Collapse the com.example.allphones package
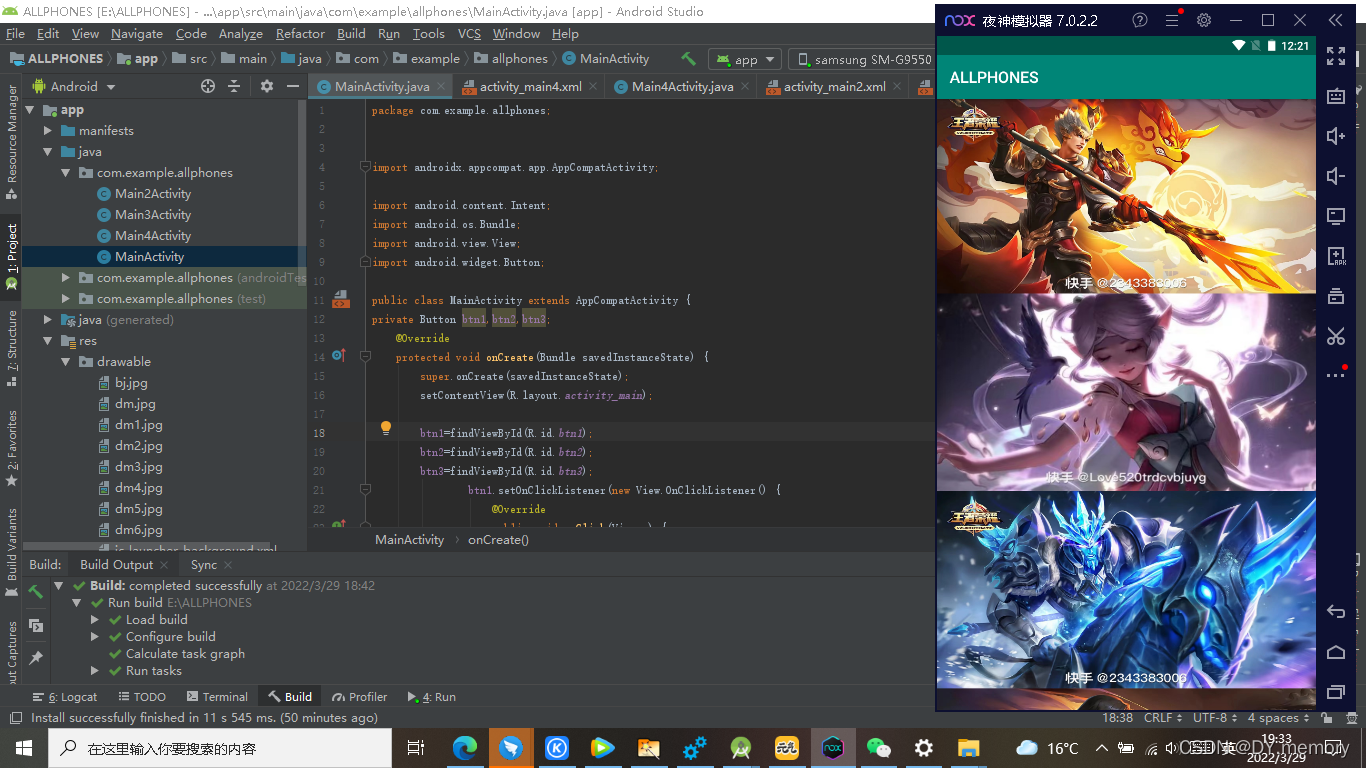Viewport: 1366px width, 768px height. [x=66, y=173]
